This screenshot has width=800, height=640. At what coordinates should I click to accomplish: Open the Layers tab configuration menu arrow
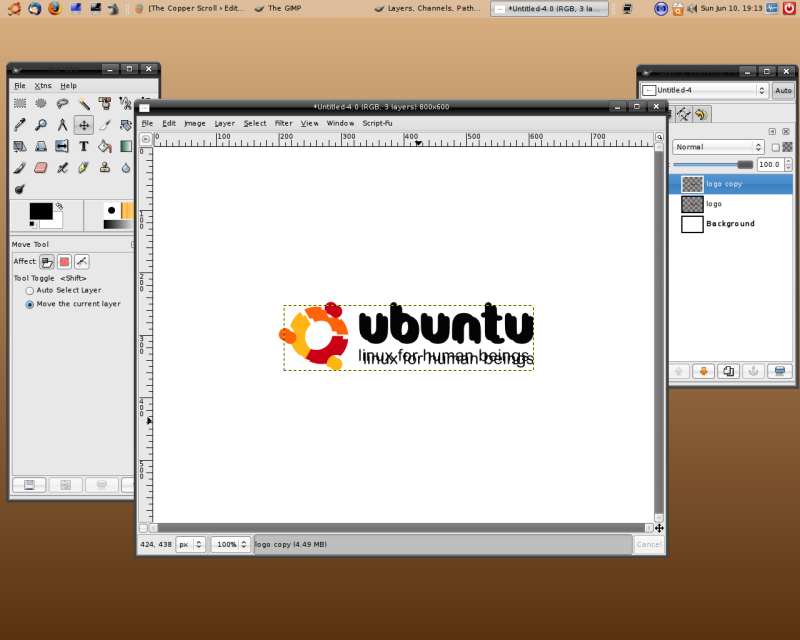(772, 132)
